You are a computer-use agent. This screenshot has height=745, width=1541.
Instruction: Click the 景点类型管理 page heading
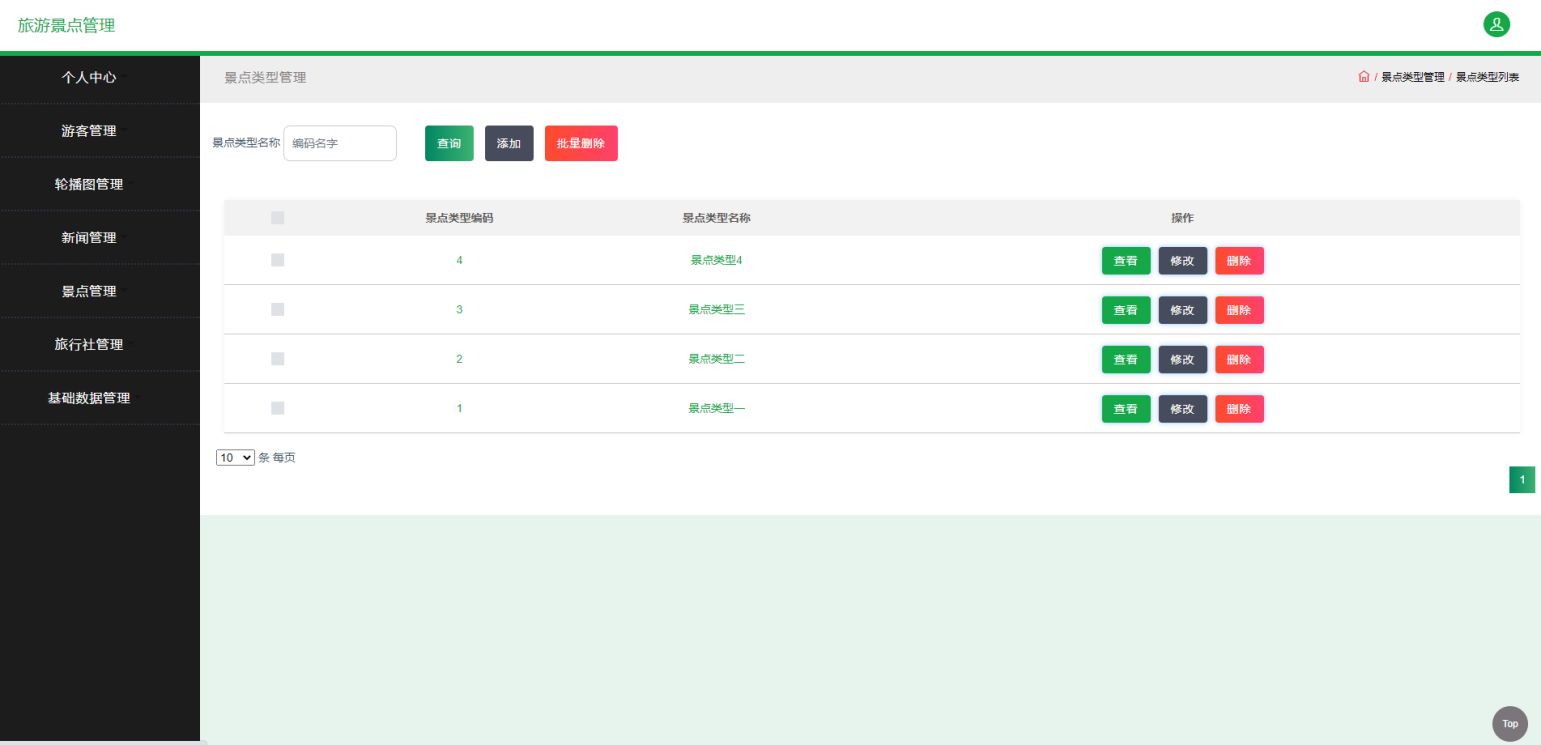(x=265, y=77)
